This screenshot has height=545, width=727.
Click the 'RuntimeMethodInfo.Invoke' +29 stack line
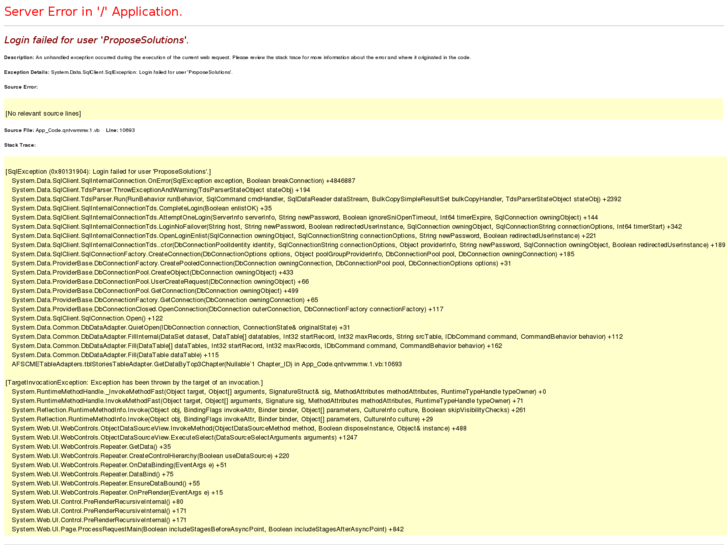[222, 419]
